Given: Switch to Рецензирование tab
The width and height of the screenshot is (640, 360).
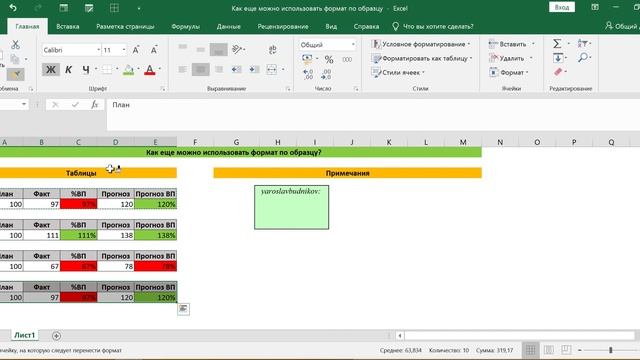Looking at the screenshot, I should tap(283, 27).
